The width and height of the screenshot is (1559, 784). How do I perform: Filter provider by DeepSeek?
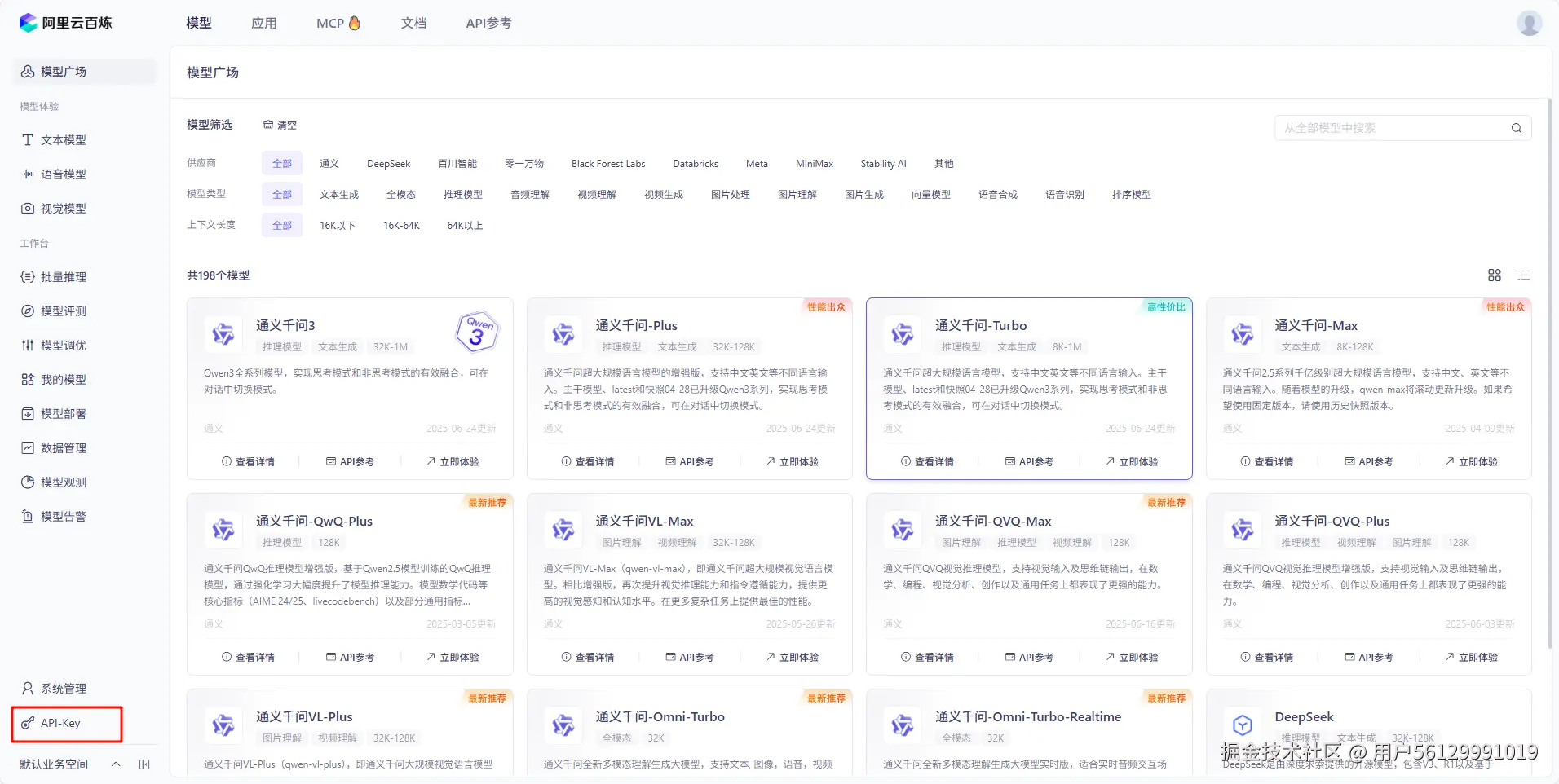389,164
